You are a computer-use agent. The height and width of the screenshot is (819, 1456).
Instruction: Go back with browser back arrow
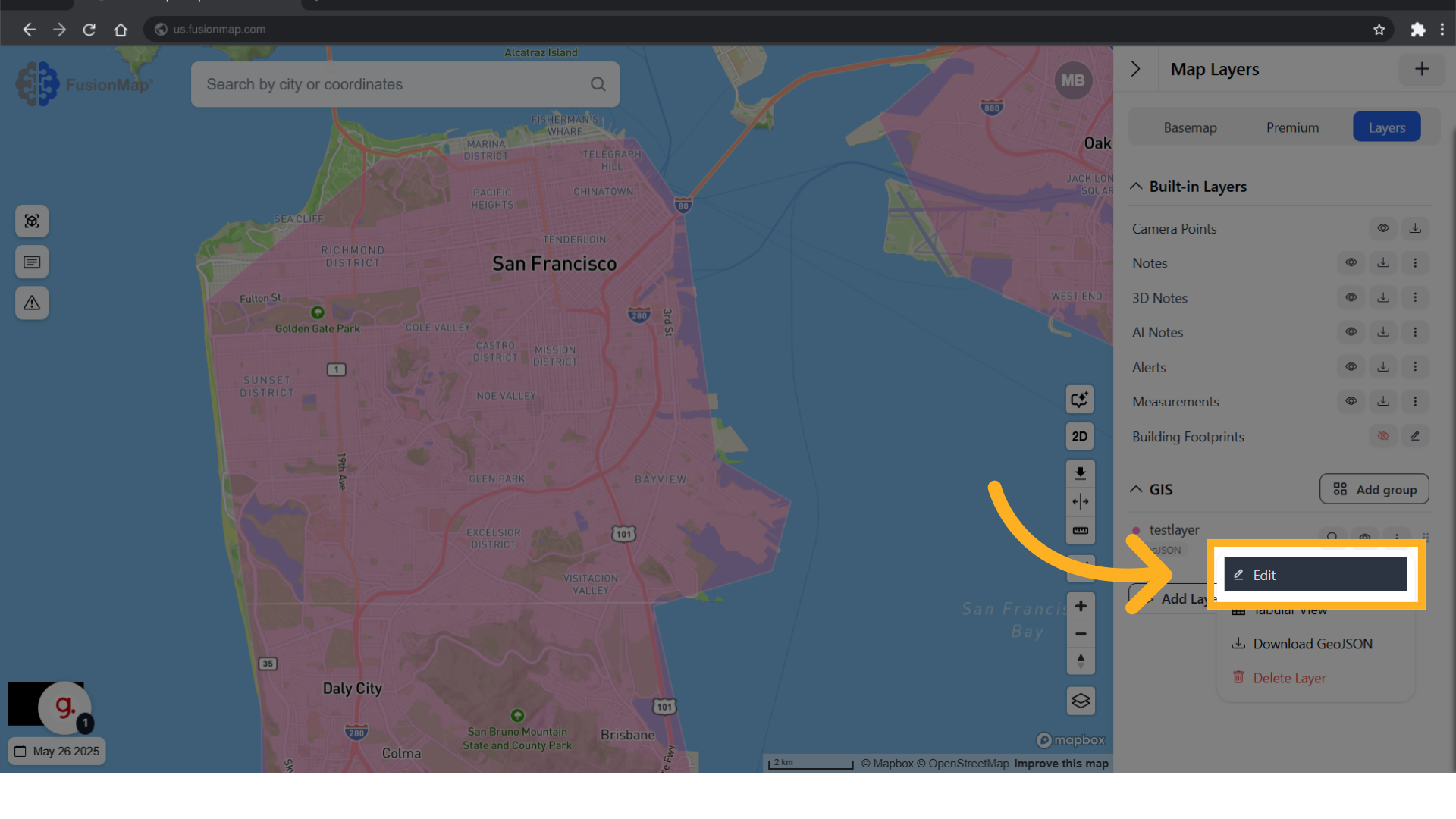pyautogui.click(x=29, y=30)
